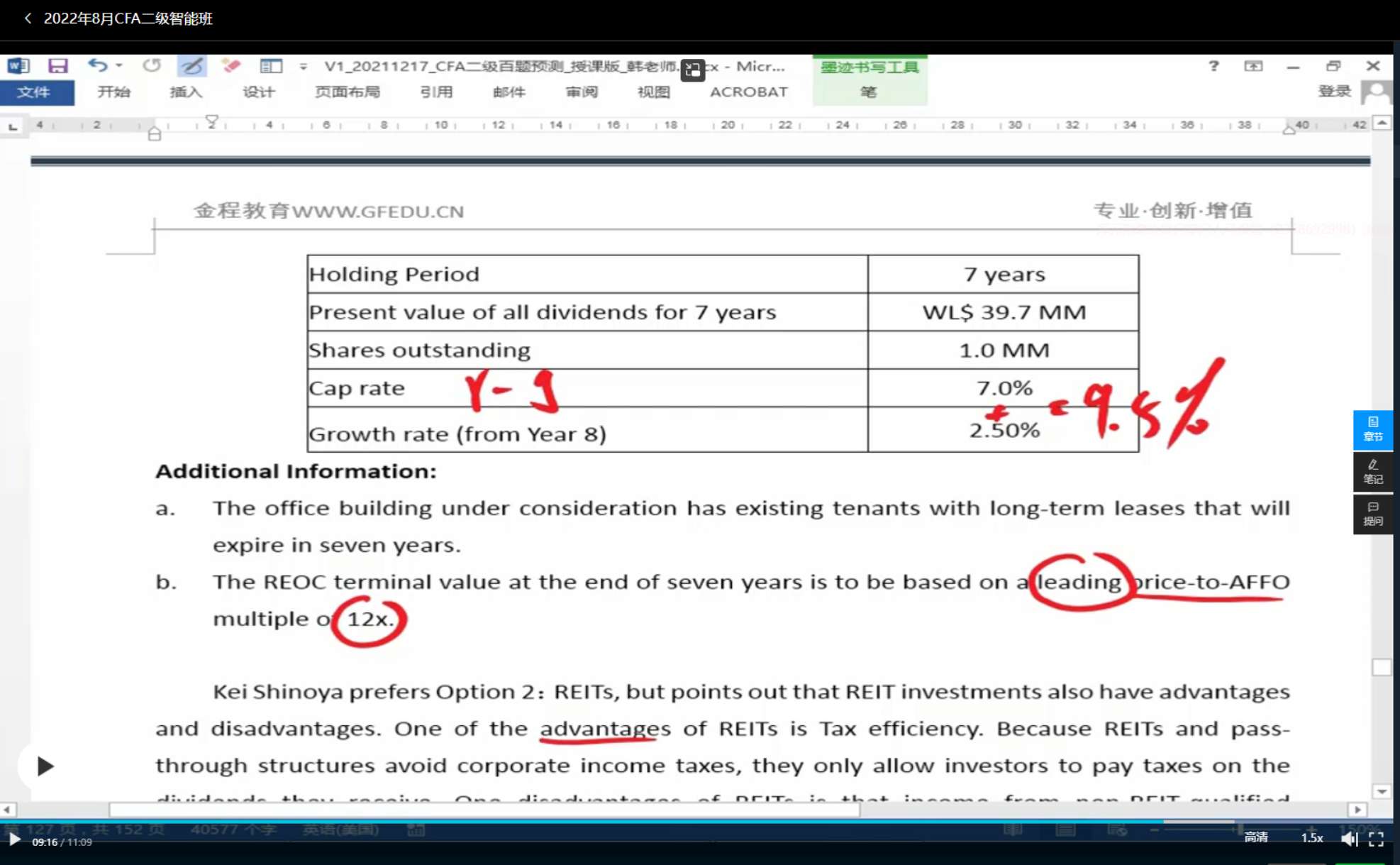This screenshot has height=865, width=1400.
Task: Open Word Help question mark
Action: tap(1213, 66)
